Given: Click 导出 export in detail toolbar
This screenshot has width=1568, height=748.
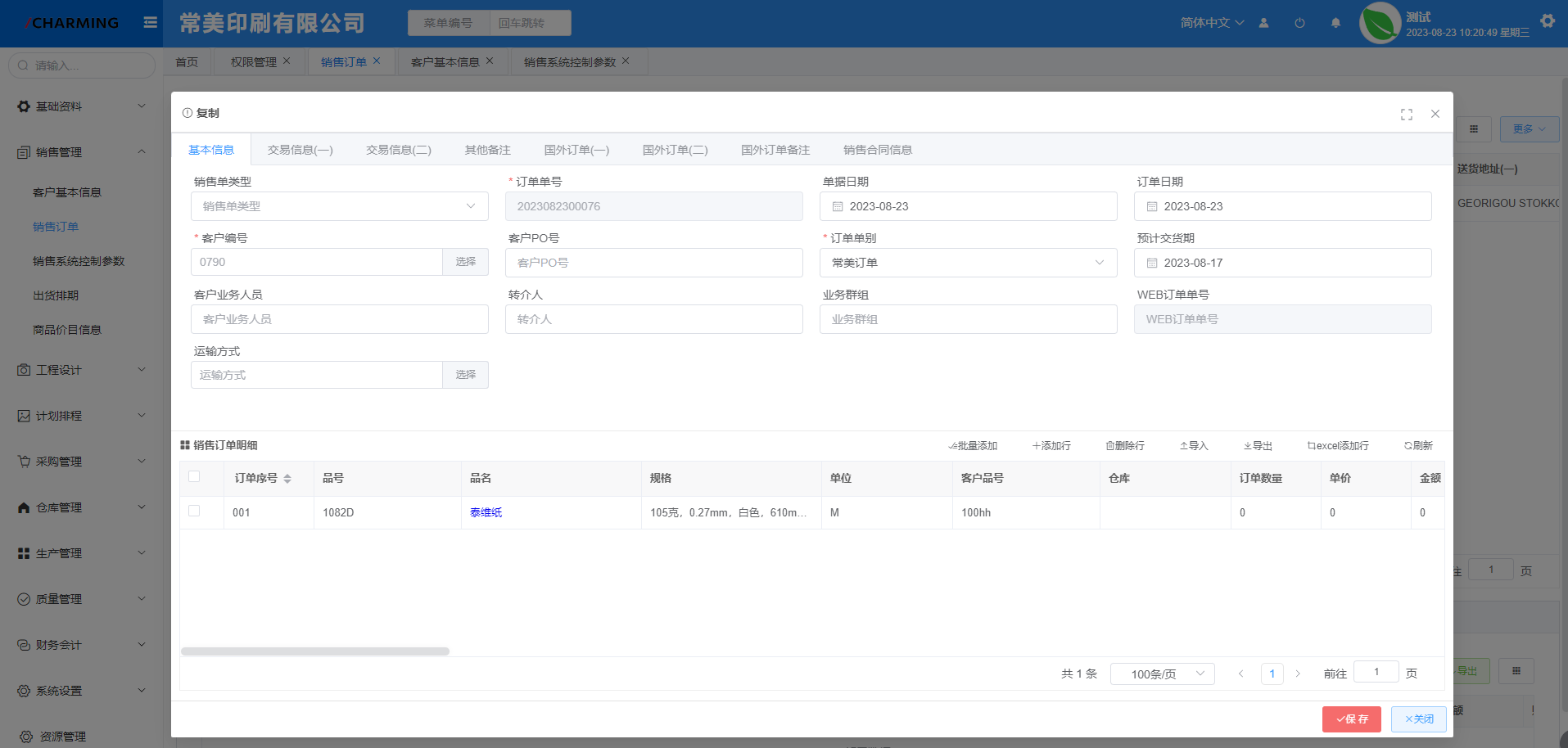Looking at the screenshot, I should [1258, 446].
